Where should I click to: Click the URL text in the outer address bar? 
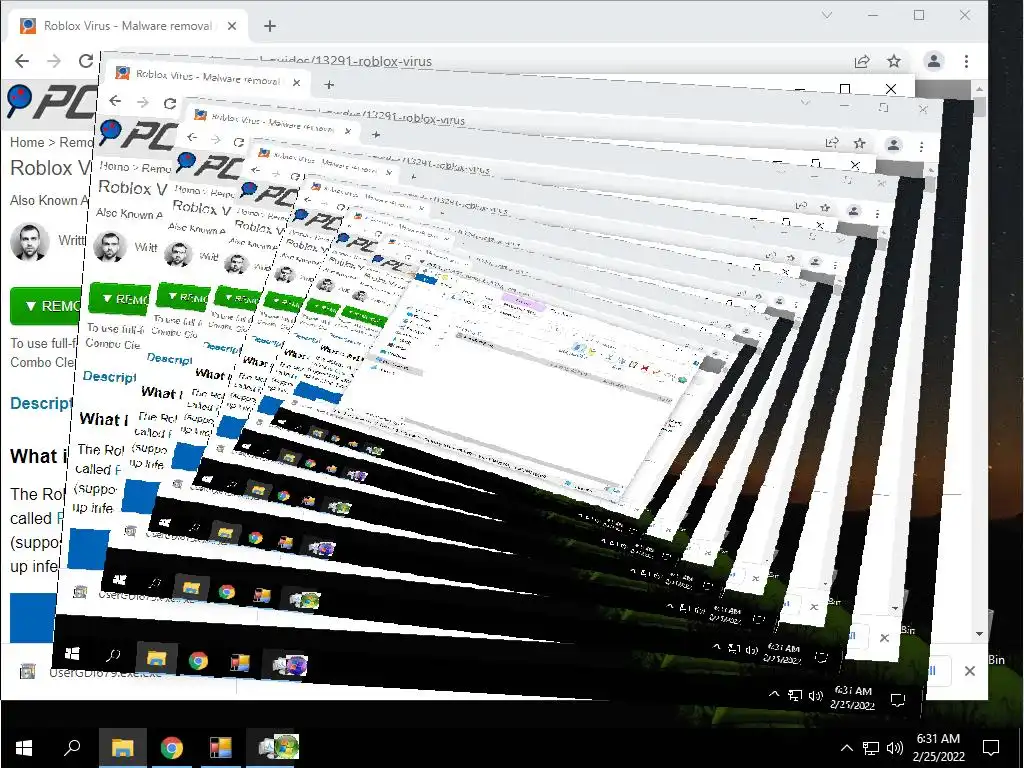click(346, 61)
